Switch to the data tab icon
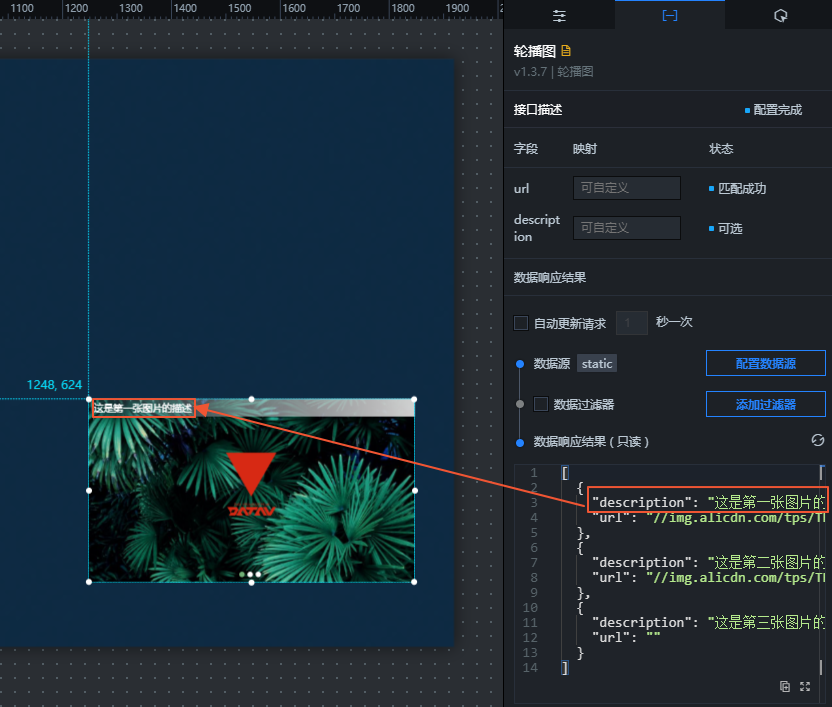This screenshot has width=832, height=707. [x=670, y=16]
